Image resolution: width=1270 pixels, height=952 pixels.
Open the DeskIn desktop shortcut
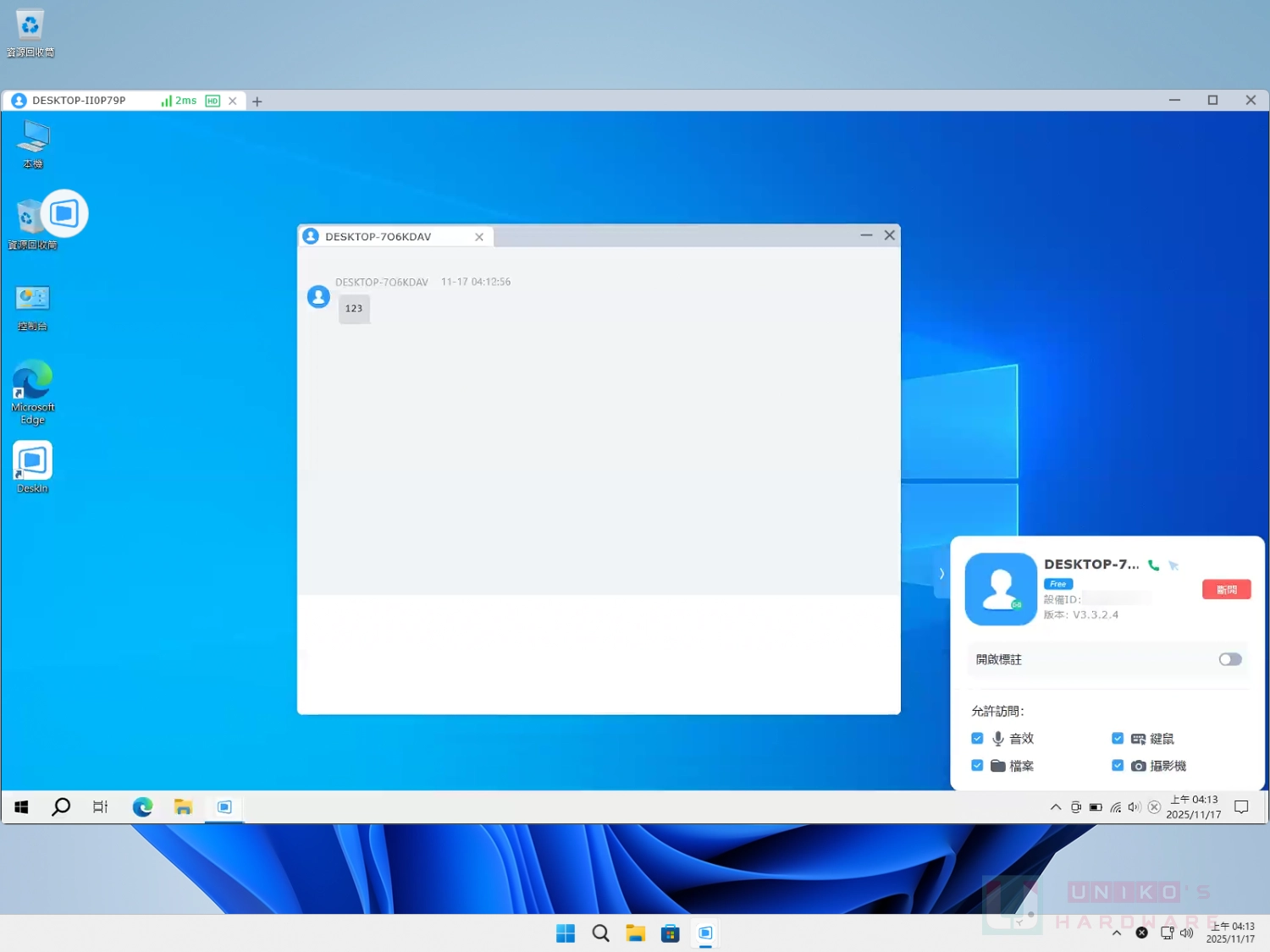point(33,463)
